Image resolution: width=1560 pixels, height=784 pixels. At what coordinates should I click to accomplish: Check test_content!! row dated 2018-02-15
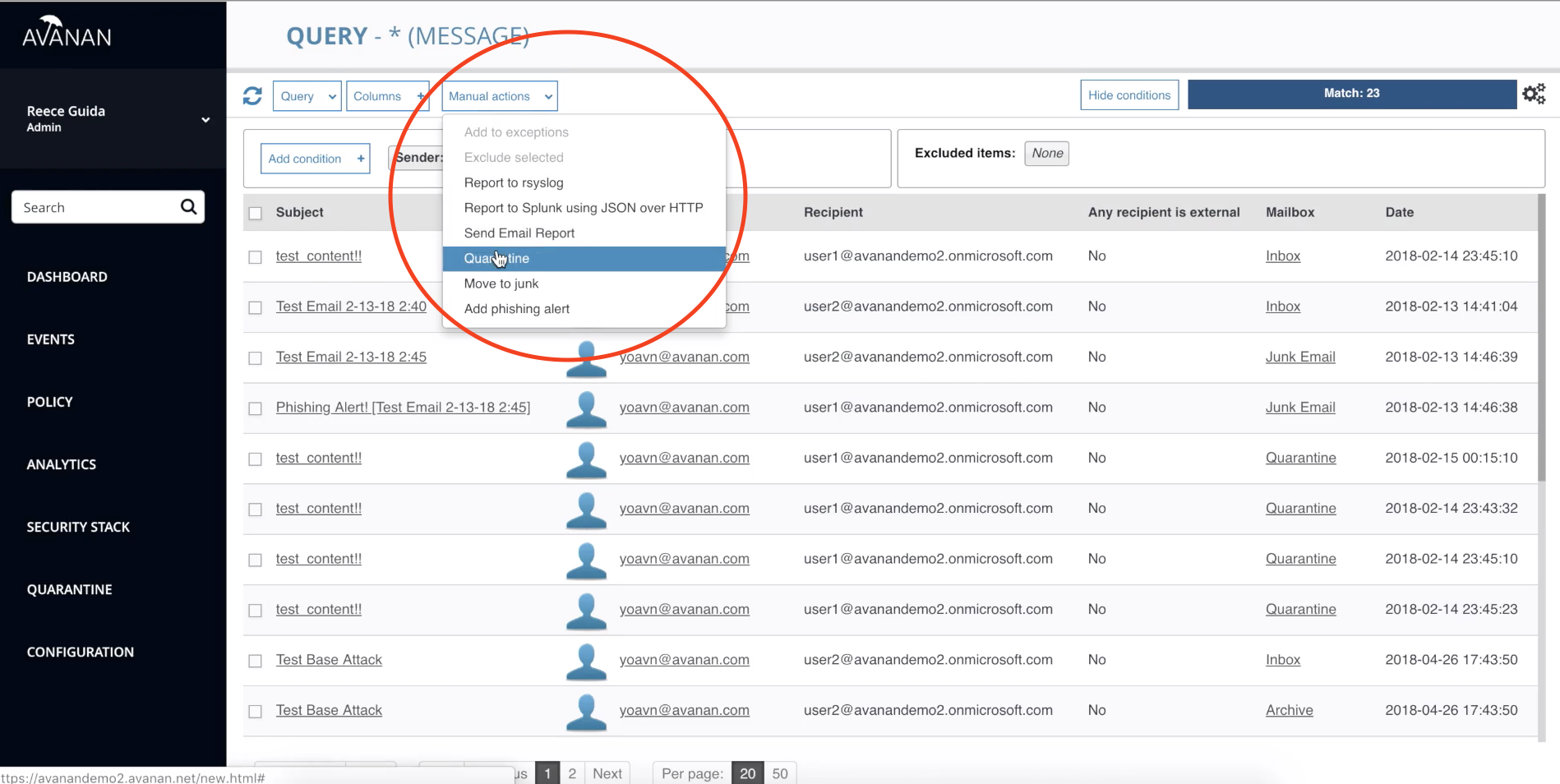point(256,459)
